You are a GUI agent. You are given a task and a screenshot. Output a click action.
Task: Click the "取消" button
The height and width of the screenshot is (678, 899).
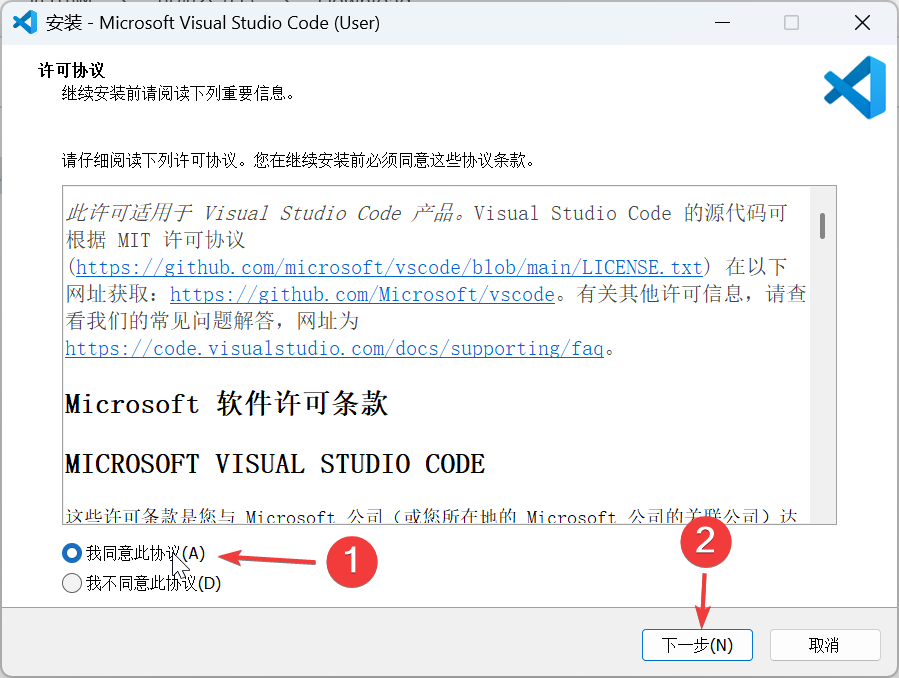coord(824,645)
